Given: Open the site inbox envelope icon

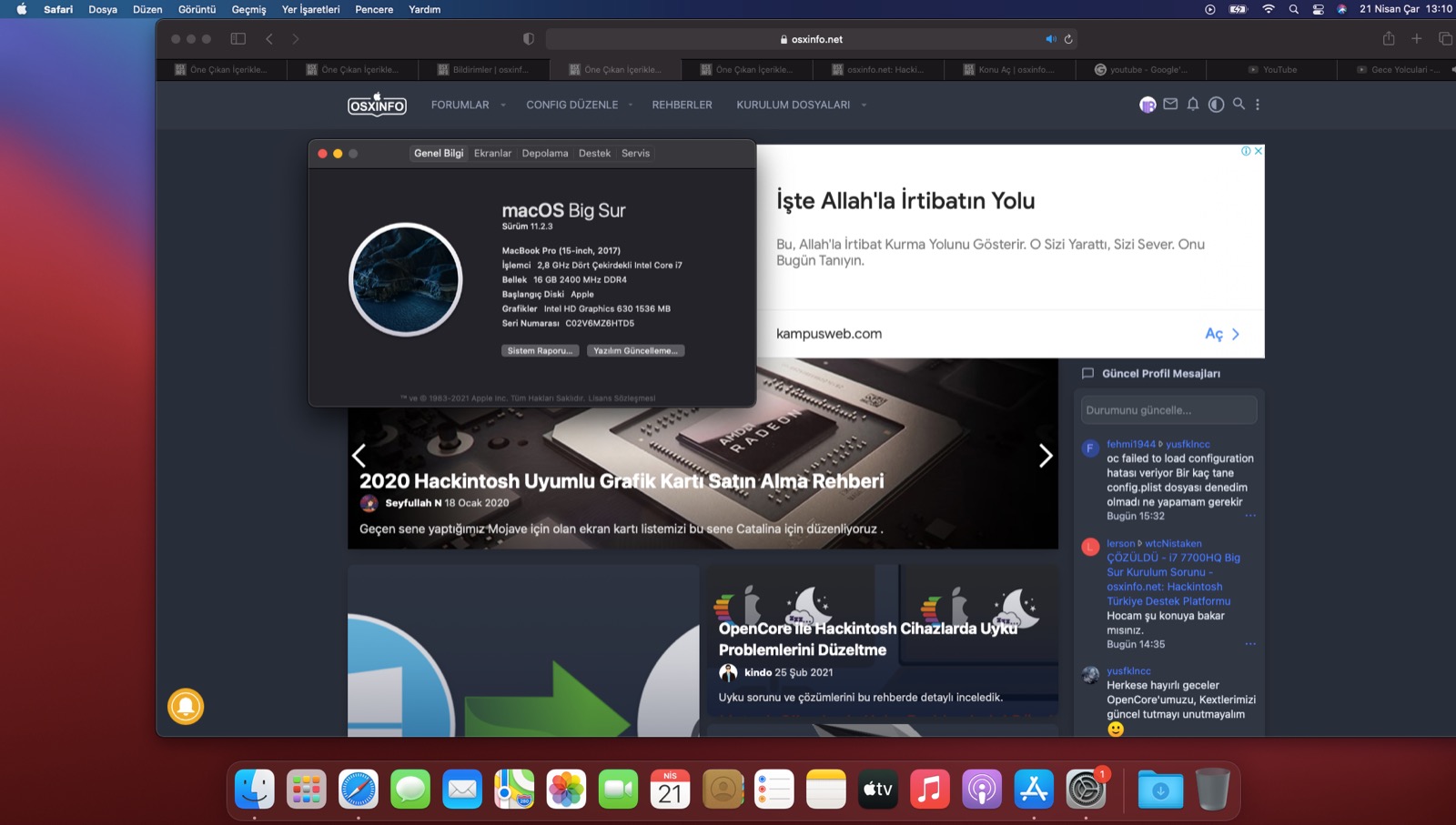Looking at the screenshot, I should point(1170,105).
